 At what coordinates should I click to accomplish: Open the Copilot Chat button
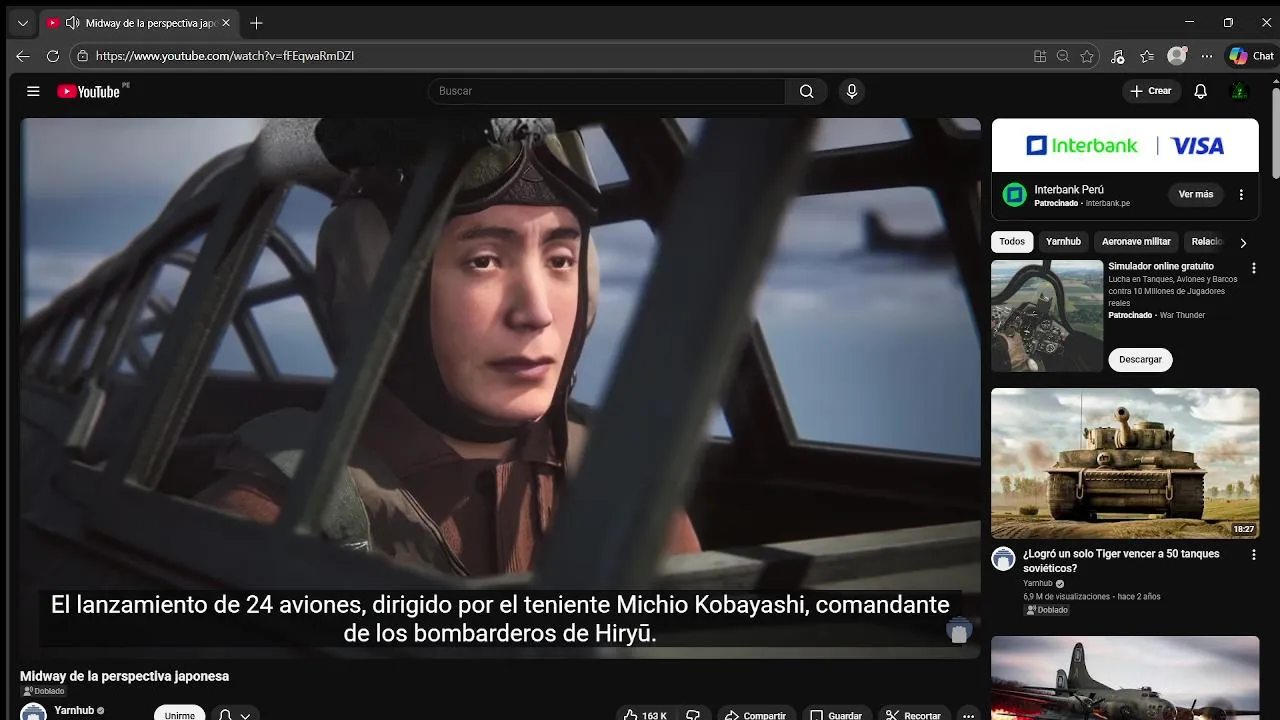[1251, 56]
